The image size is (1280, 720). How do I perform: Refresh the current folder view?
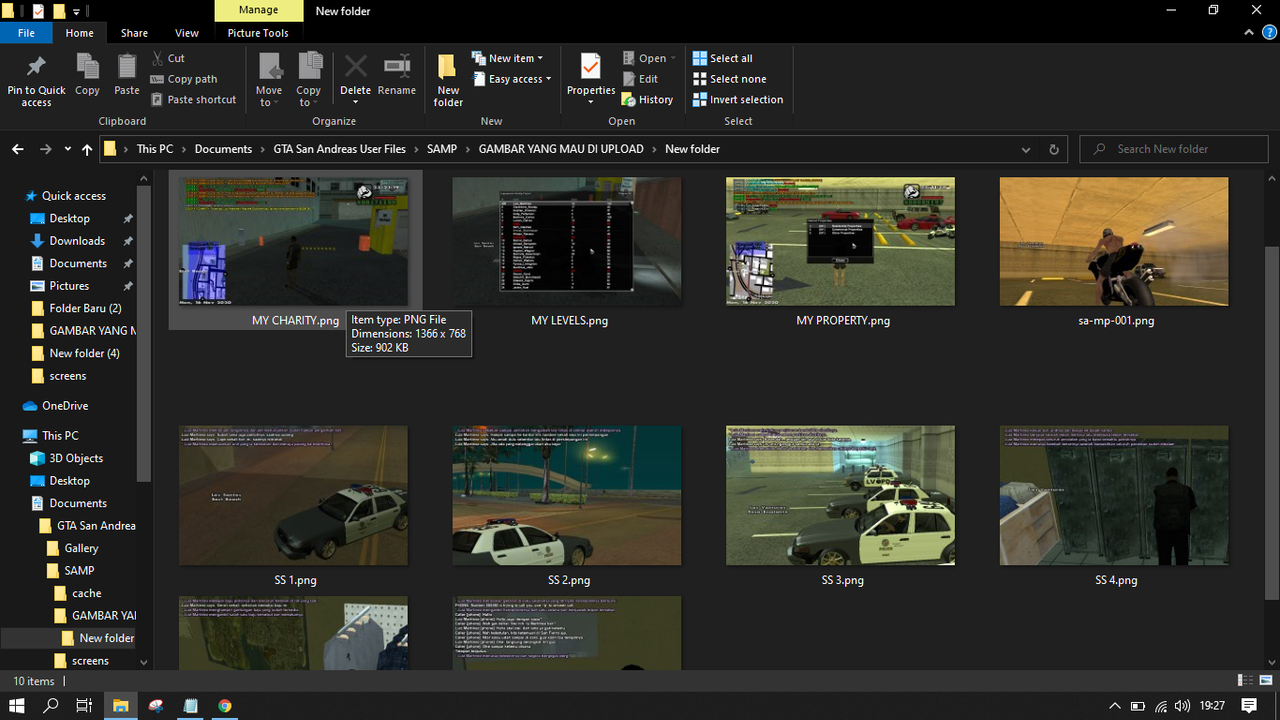[1053, 149]
